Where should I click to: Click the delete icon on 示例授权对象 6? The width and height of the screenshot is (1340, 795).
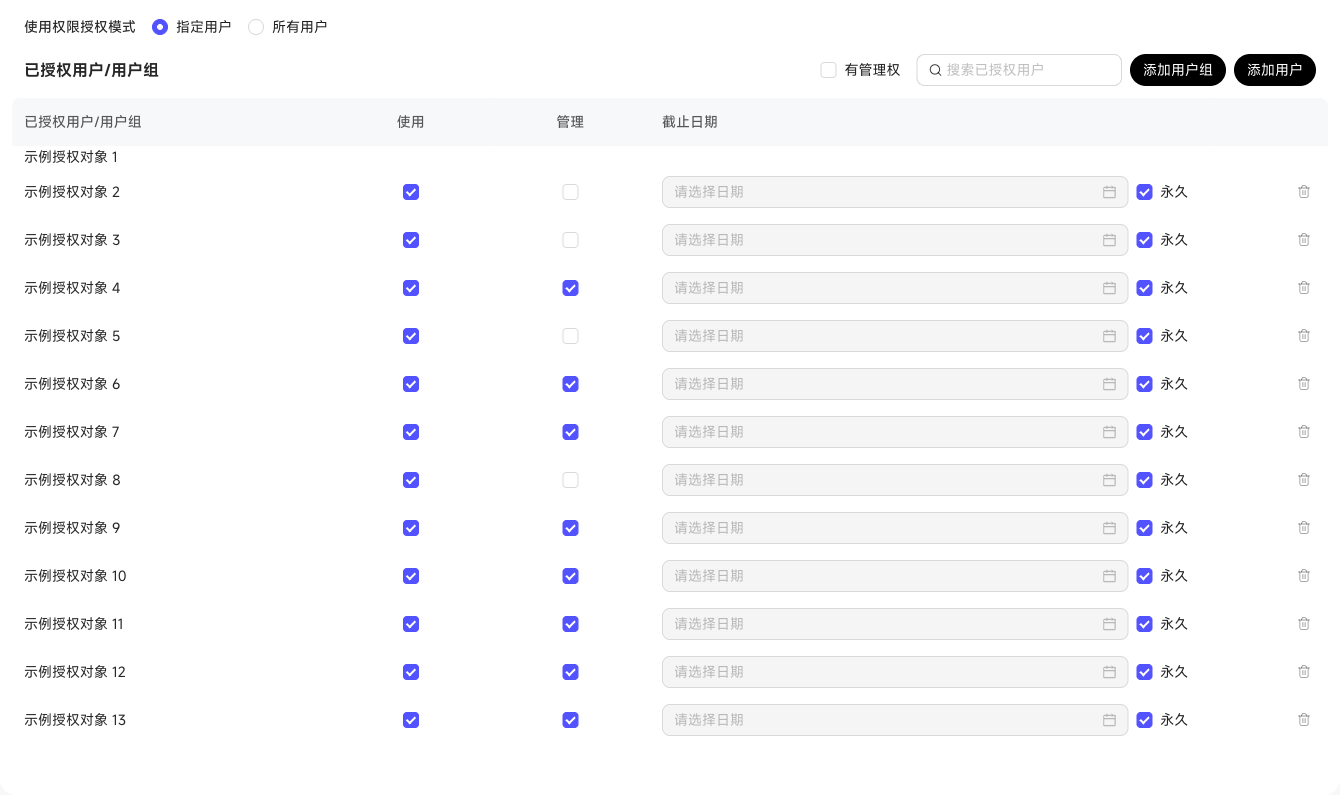(x=1304, y=384)
